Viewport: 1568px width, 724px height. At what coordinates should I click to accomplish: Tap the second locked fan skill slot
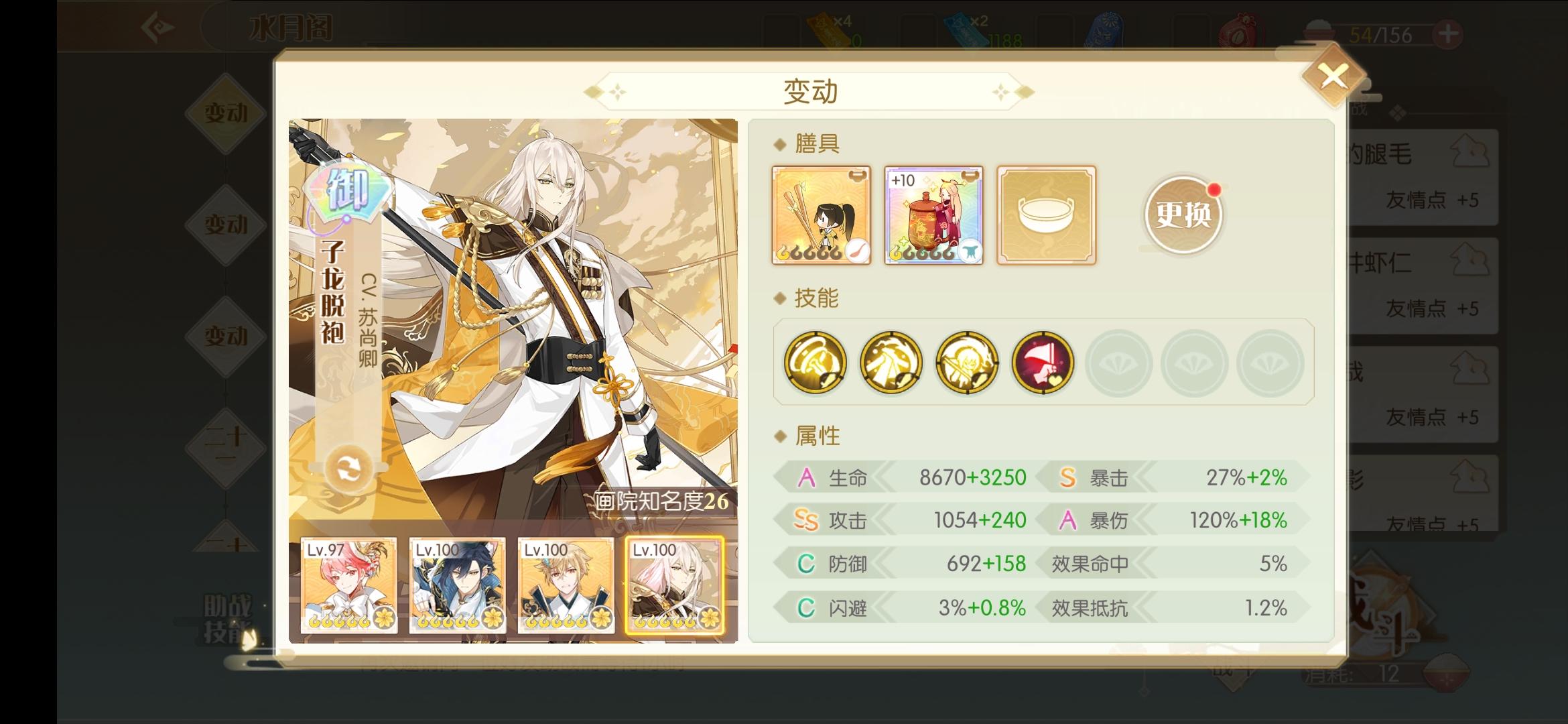pos(1194,363)
